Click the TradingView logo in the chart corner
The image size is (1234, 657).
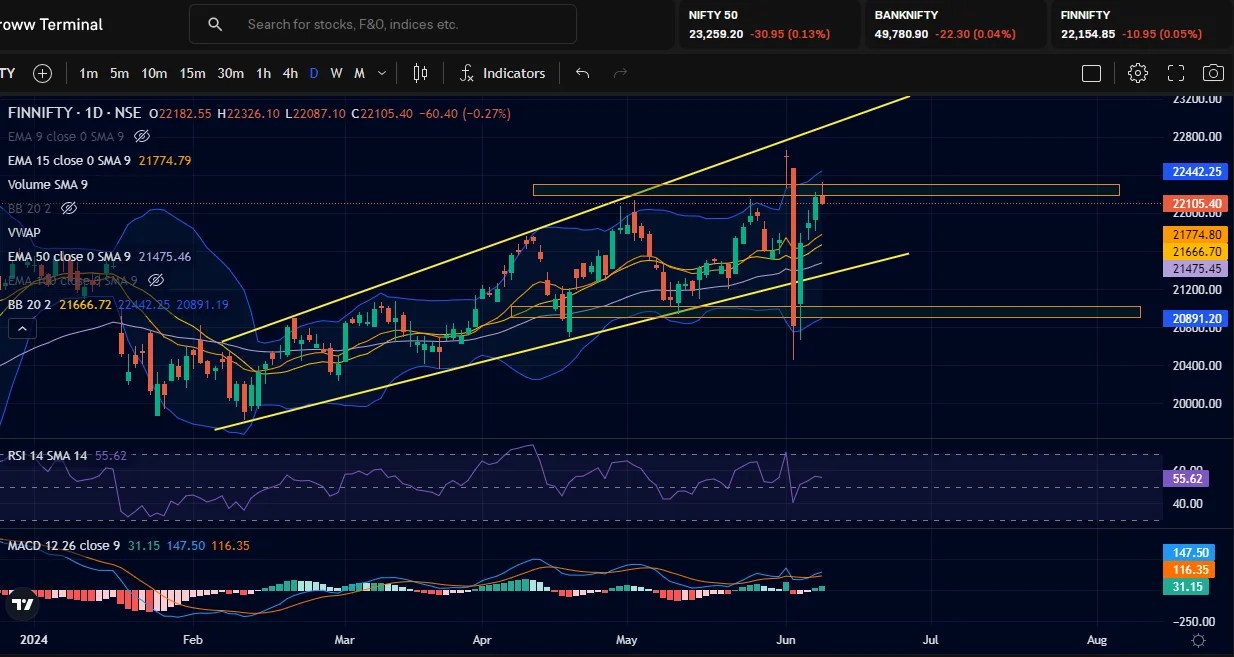pos(21,603)
